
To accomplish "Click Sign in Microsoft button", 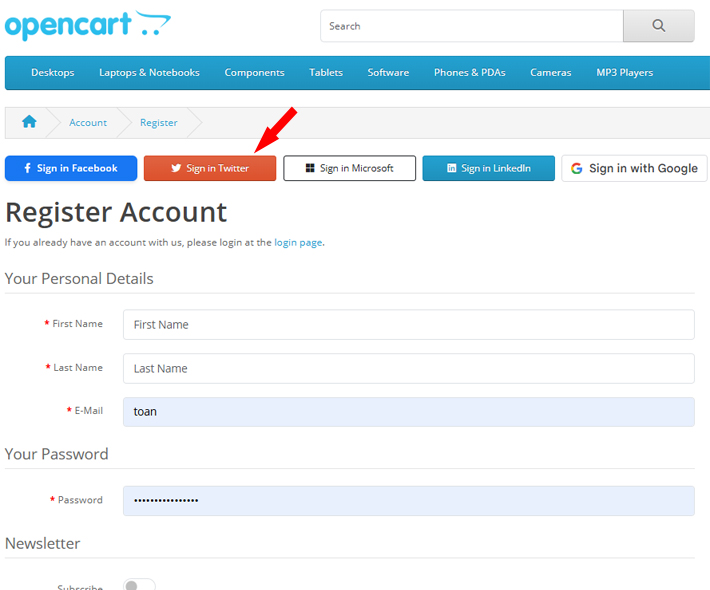I will pyautogui.click(x=349, y=168).
